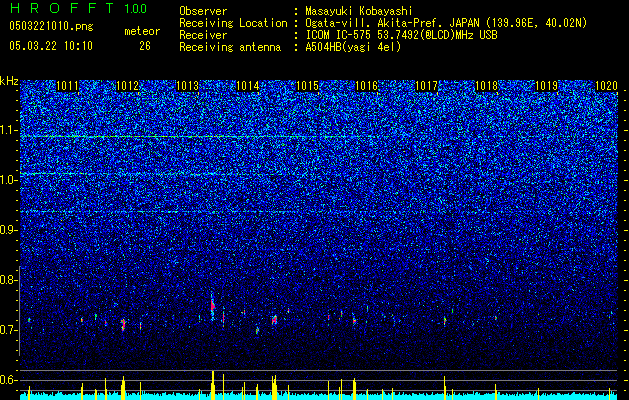Viewport: 629px width, 400px height.
Task: Click observer name Masayuki Kobayashi
Action: (x=359, y=11)
